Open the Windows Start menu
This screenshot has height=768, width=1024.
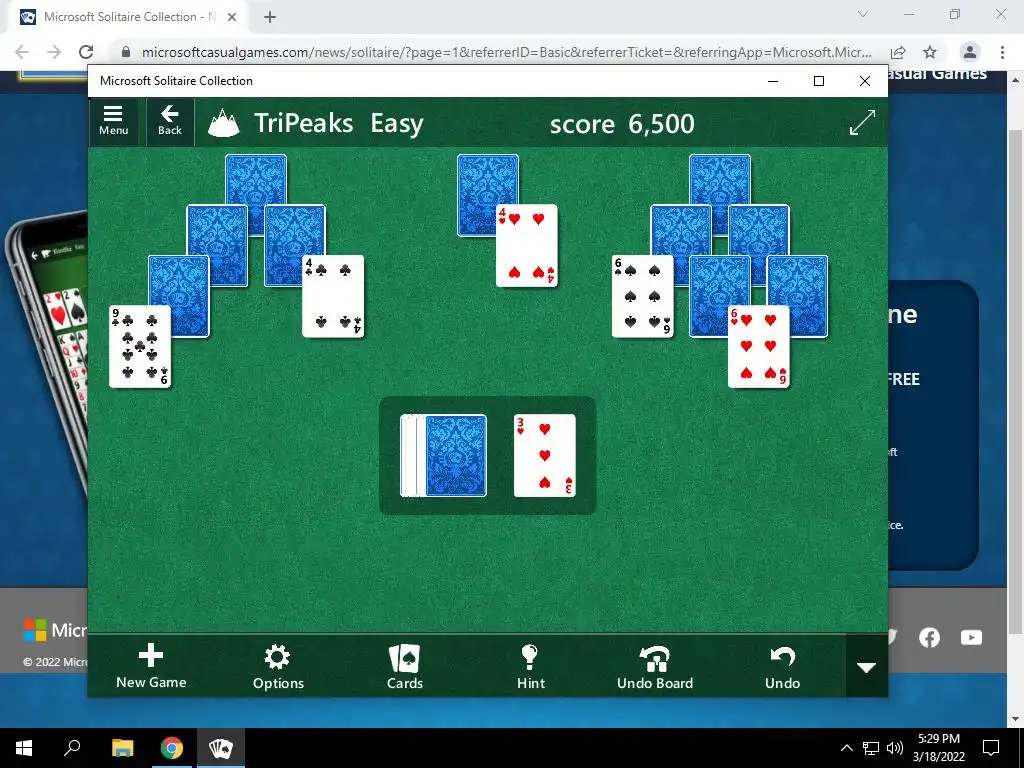(x=24, y=748)
